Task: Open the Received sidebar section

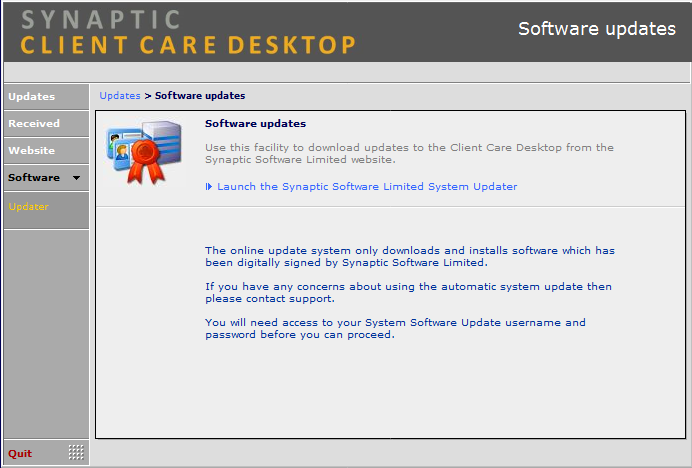Action: [x=46, y=124]
